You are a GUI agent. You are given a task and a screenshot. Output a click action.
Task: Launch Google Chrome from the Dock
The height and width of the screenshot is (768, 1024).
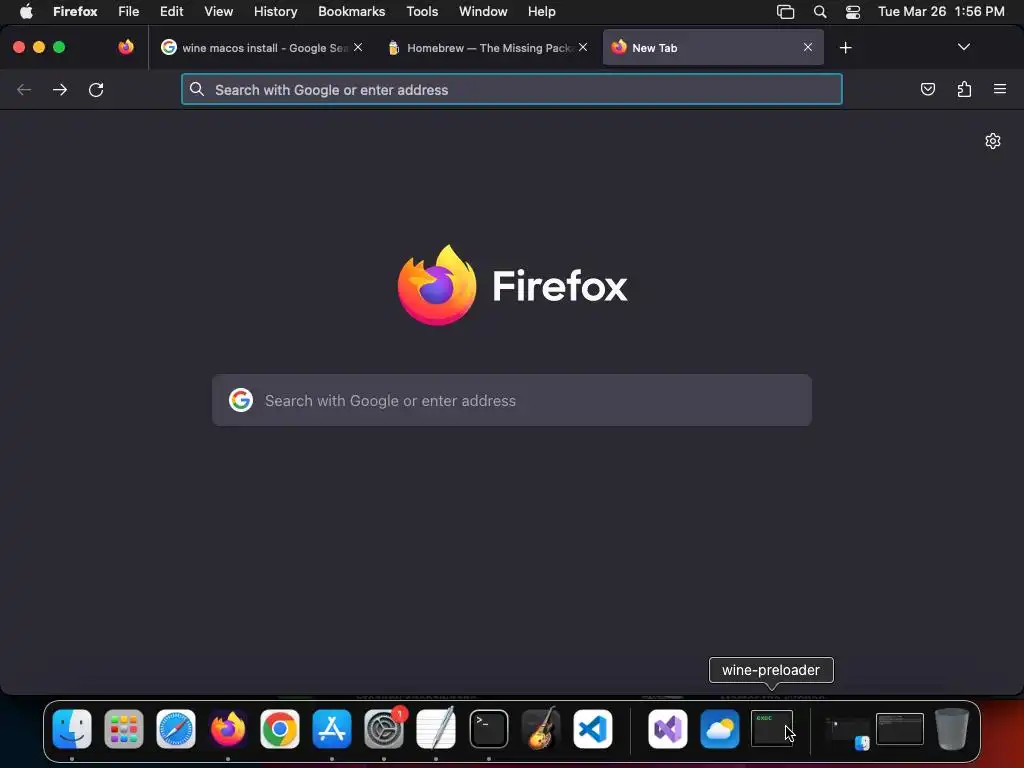point(280,729)
